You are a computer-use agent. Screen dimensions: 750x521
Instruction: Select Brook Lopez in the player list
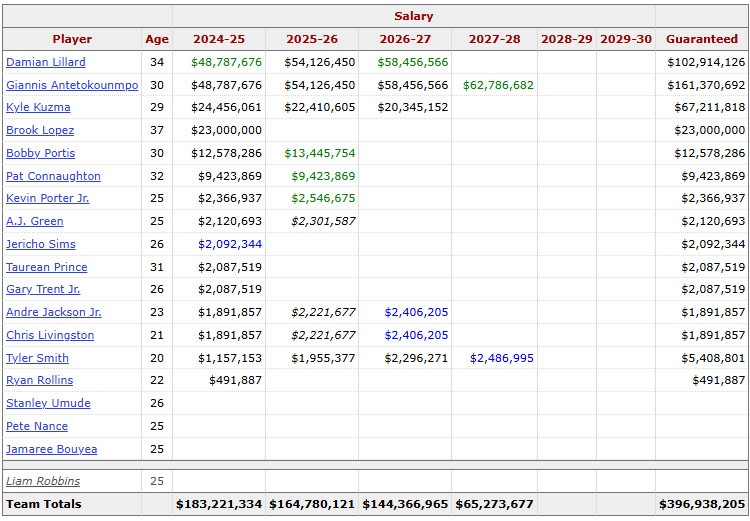tap(40, 130)
